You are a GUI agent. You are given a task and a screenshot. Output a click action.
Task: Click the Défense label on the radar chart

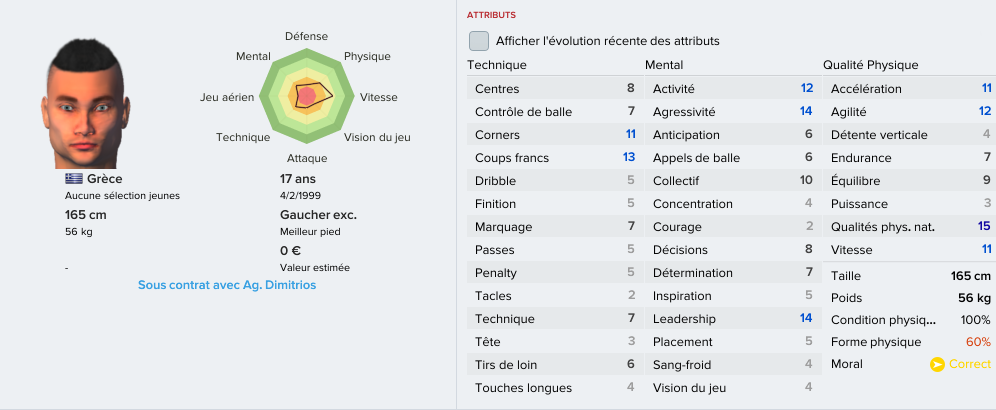click(x=306, y=36)
